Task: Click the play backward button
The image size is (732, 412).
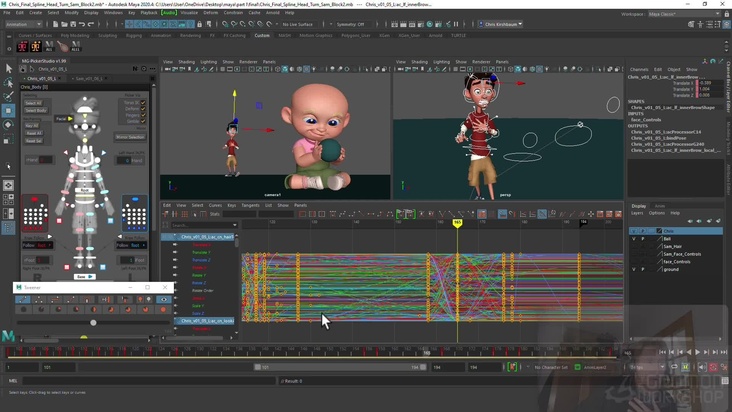Action: coord(689,352)
